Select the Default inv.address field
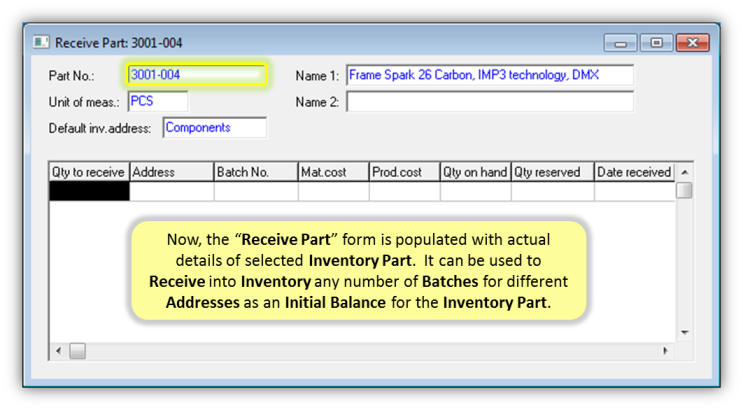Viewport: 743px width, 410px height. click(214, 128)
